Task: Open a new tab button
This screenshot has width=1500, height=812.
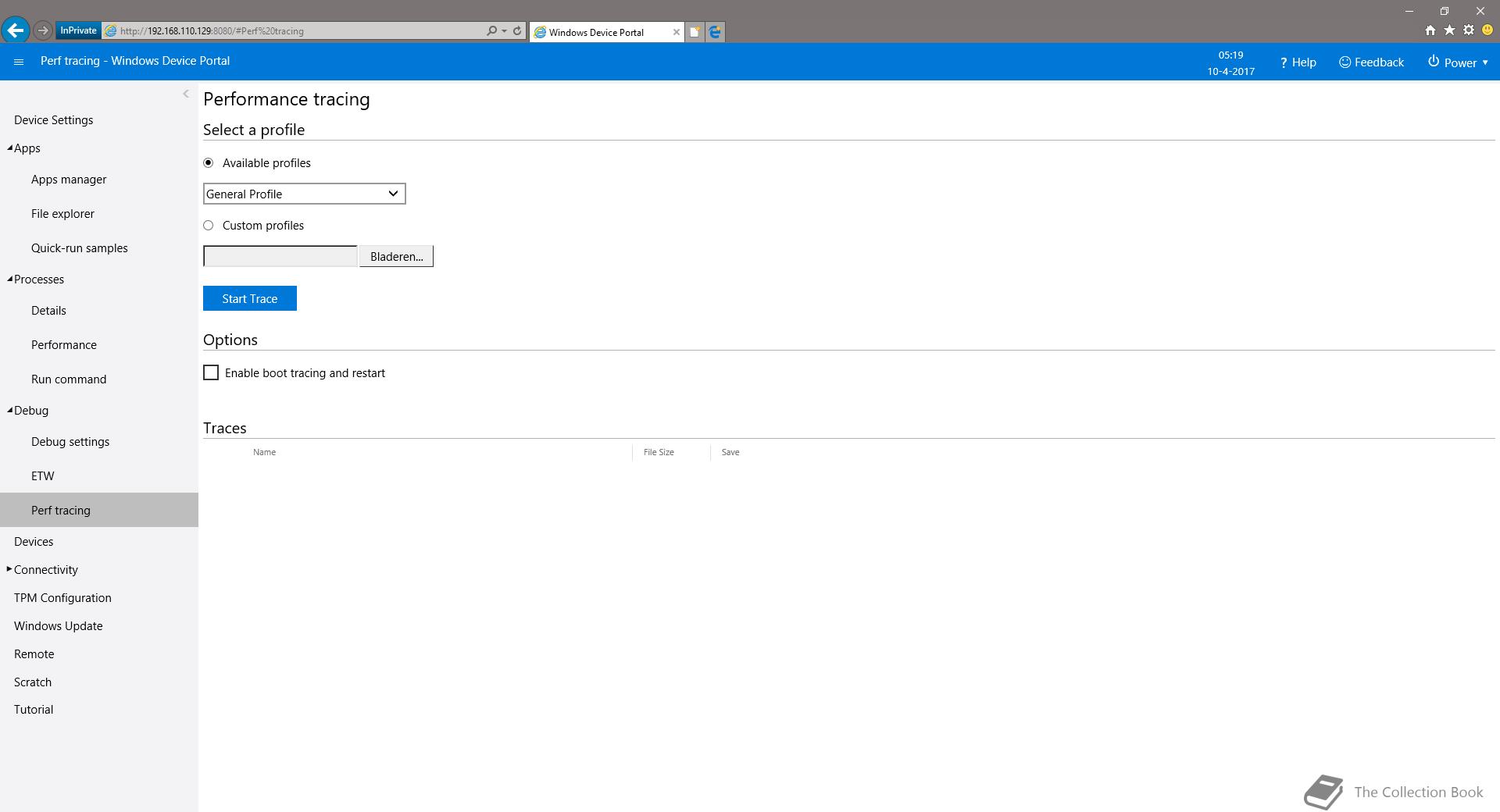Action: (x=695, y=32)
